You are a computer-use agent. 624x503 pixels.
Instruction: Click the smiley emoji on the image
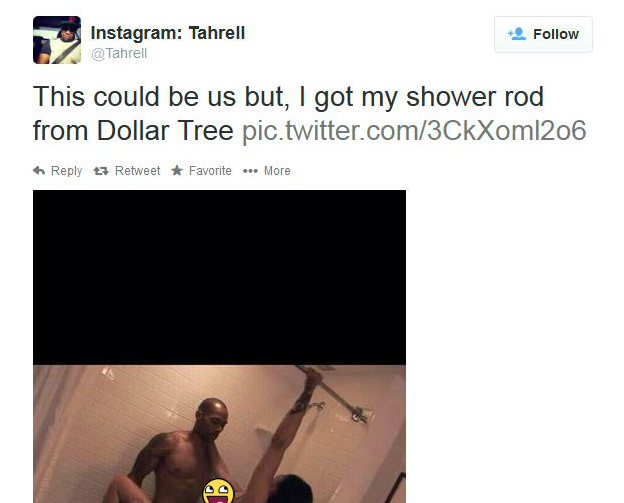(x=218, y=491)
